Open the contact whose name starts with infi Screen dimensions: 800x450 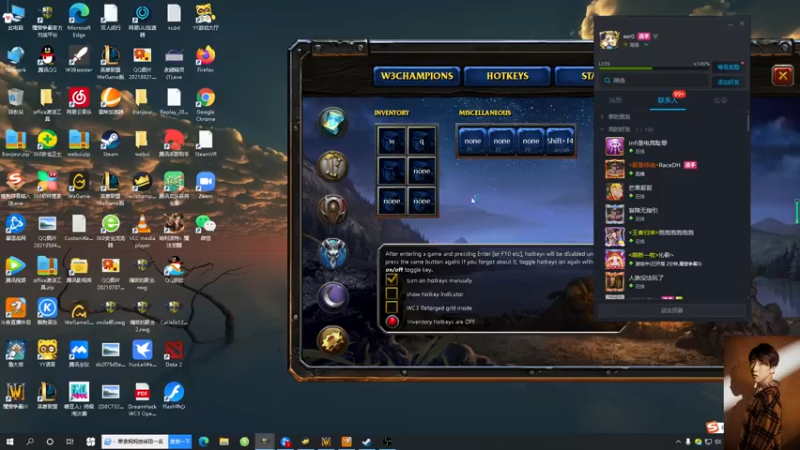coord(671,146)
